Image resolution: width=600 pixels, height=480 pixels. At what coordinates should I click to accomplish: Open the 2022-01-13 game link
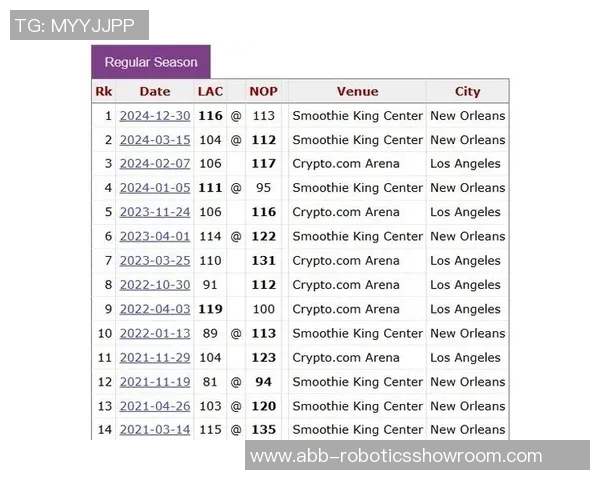pos(154,334)
